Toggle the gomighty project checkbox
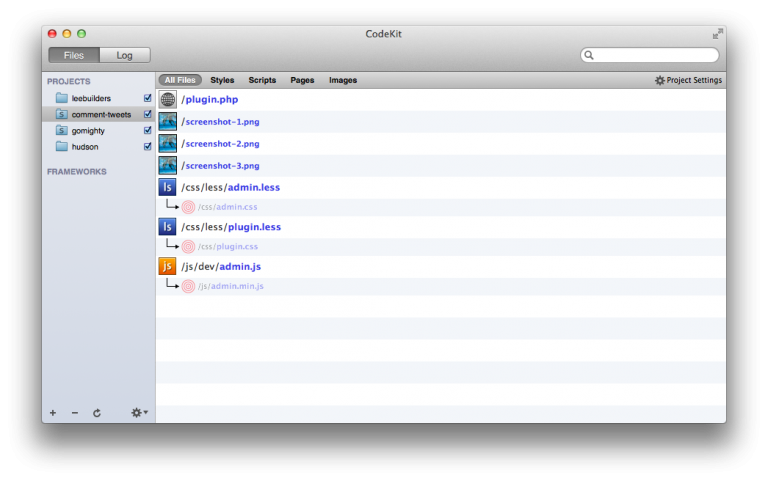Screen dimensions: 768x481 click(147, 130)
